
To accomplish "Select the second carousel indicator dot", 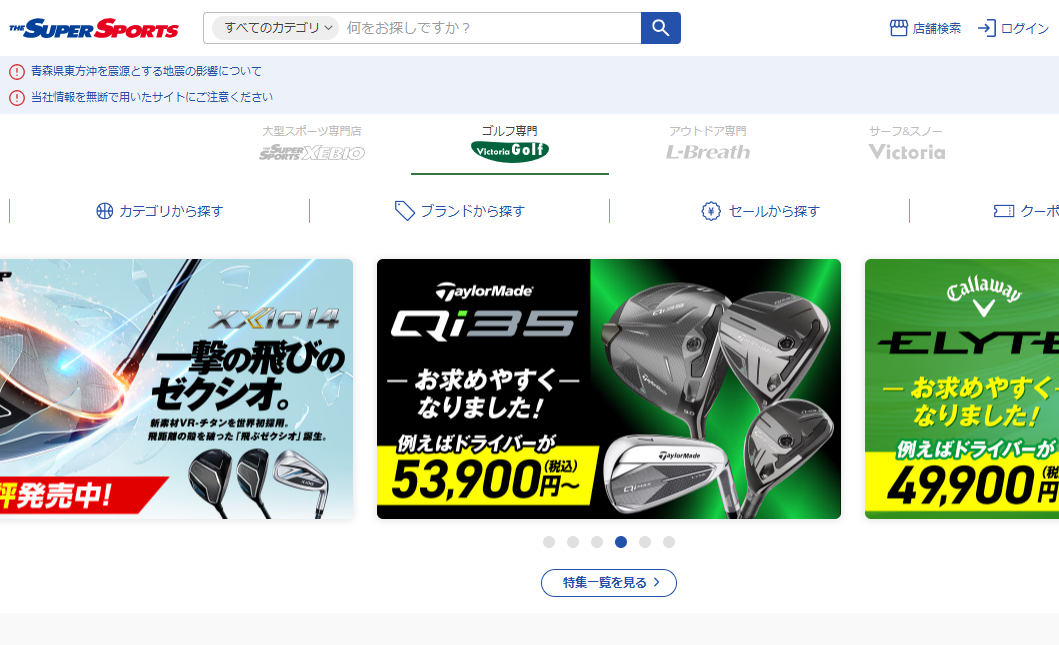I will pos(573,542).
